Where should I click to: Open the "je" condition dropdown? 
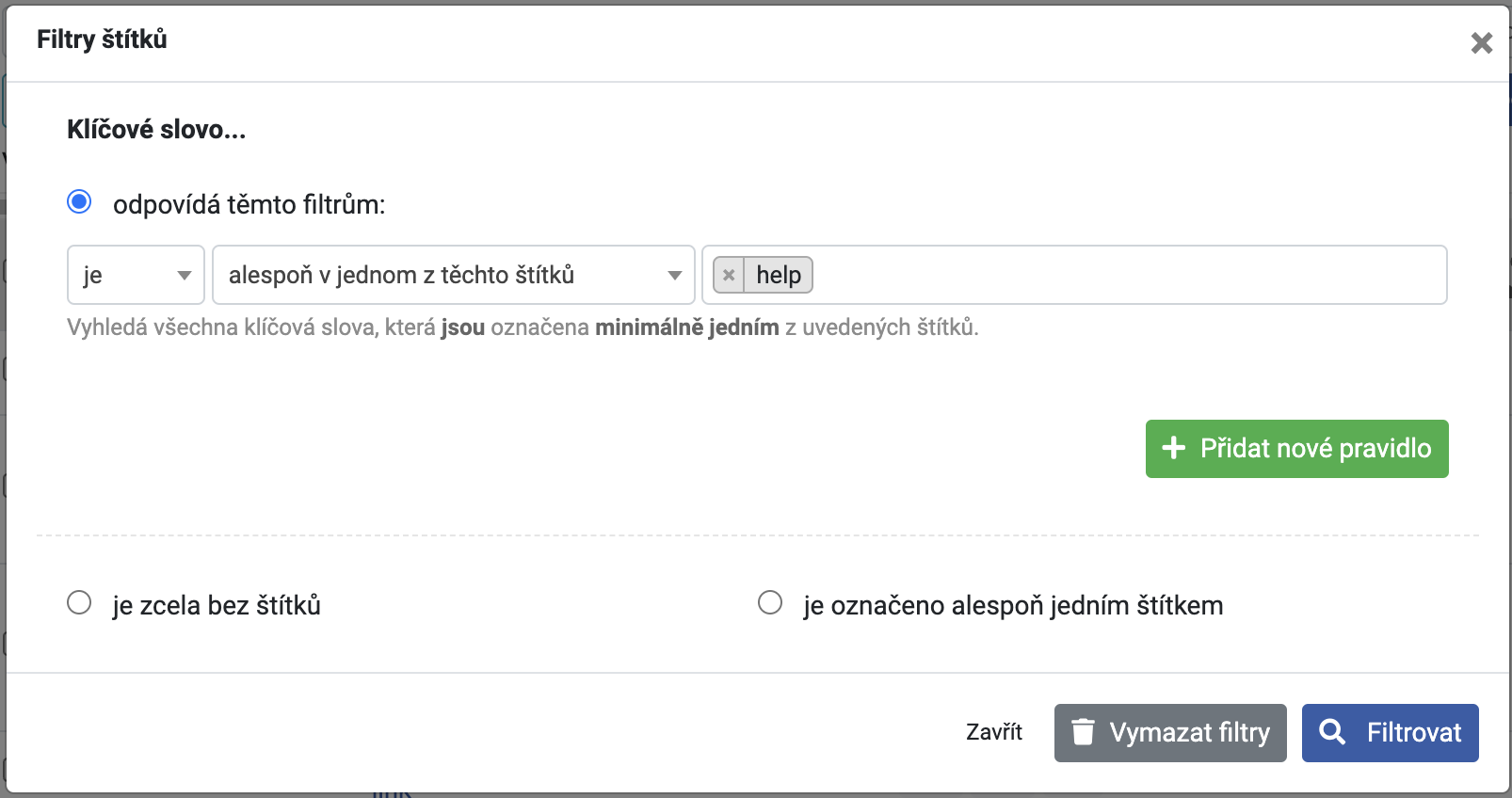click(x=136, y=275)
